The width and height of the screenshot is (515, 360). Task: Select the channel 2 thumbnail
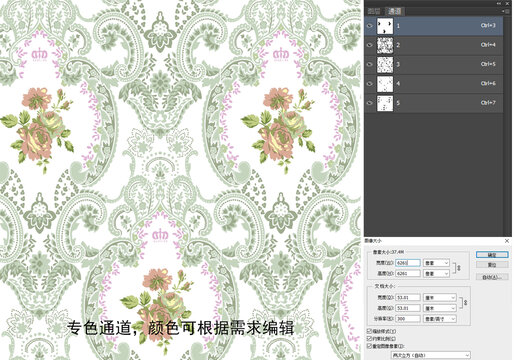pyautogui.click(x=385, y=45)
